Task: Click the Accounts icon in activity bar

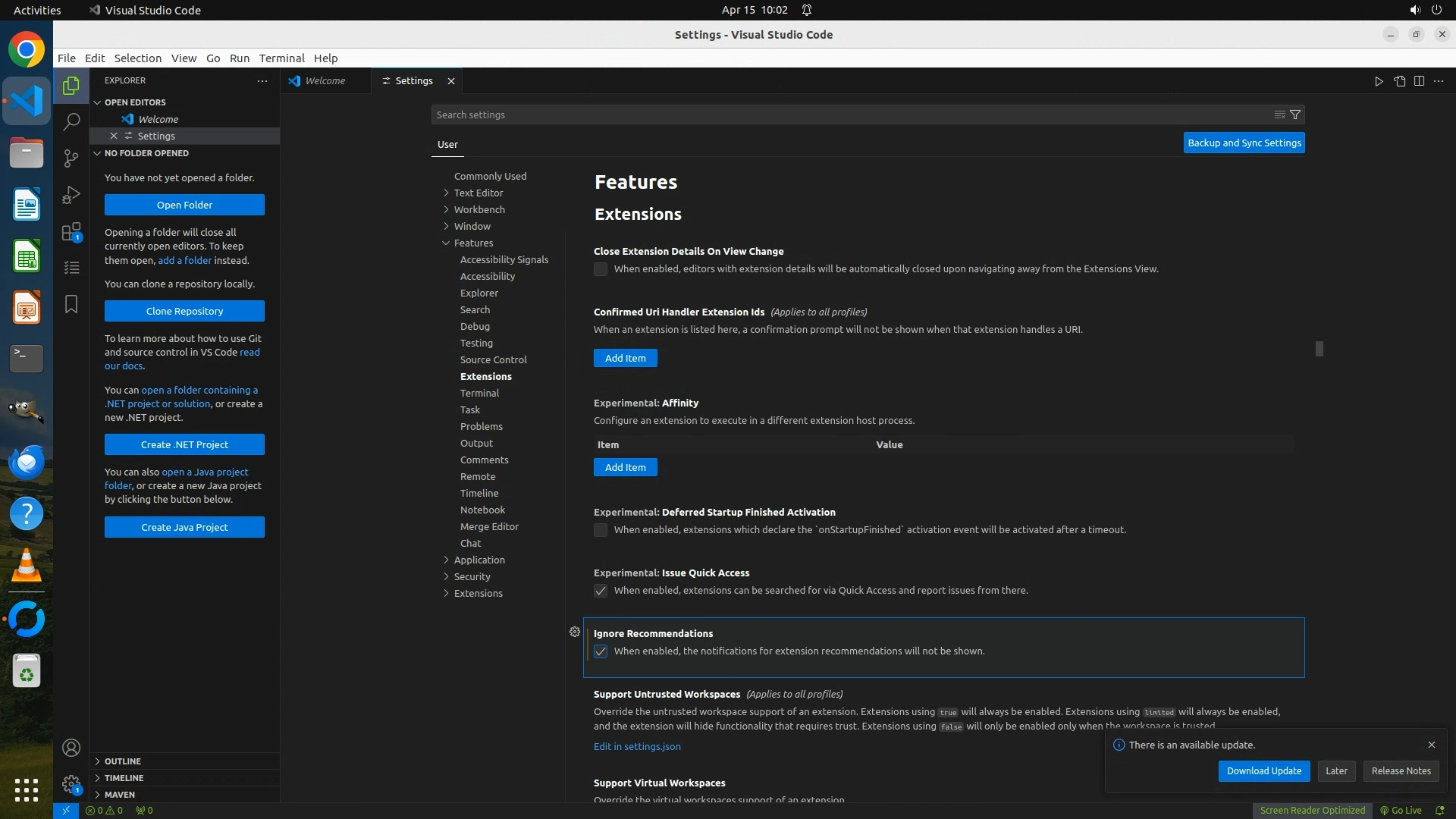Action: (x=71, y=748)
